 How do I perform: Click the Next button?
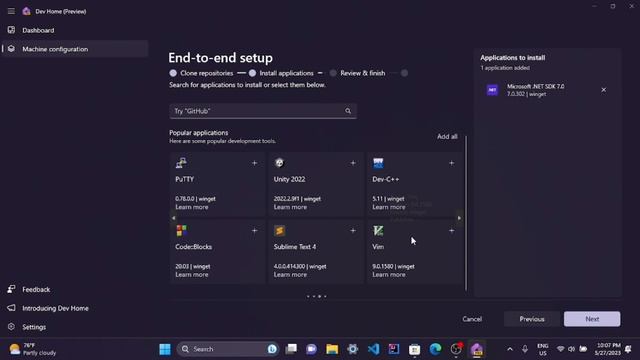coord(592,319)
